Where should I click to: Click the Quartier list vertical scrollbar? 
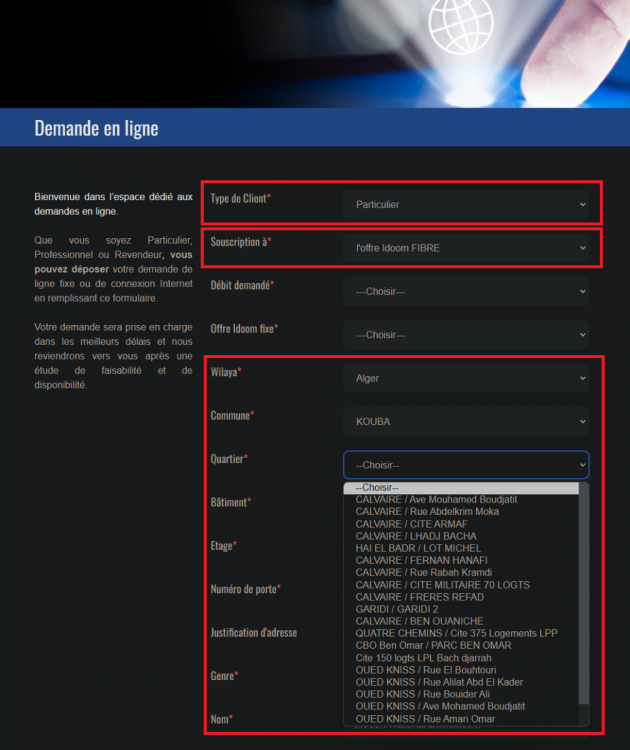(584, 600)
